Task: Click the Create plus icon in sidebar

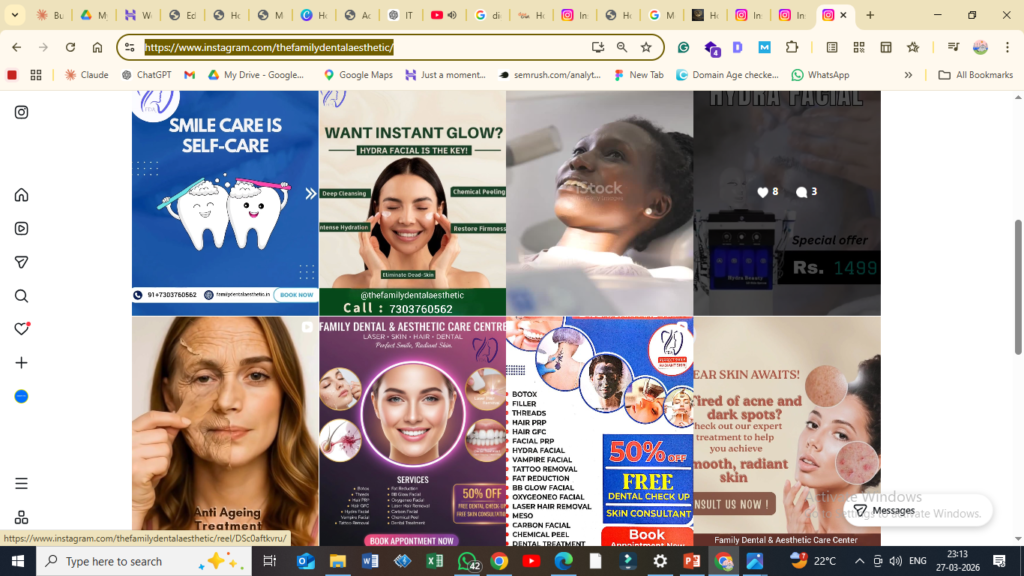Action: coord(21,363)
